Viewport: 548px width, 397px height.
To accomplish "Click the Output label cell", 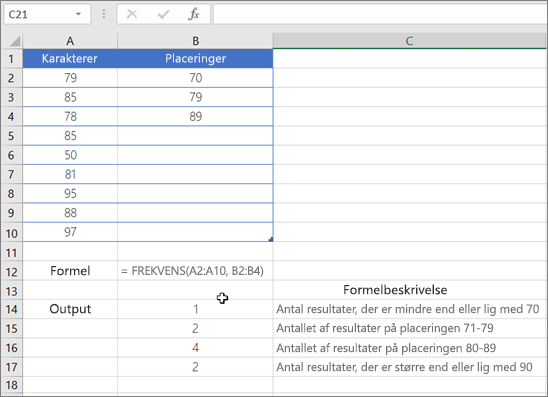I will click(x=70, y=309).
